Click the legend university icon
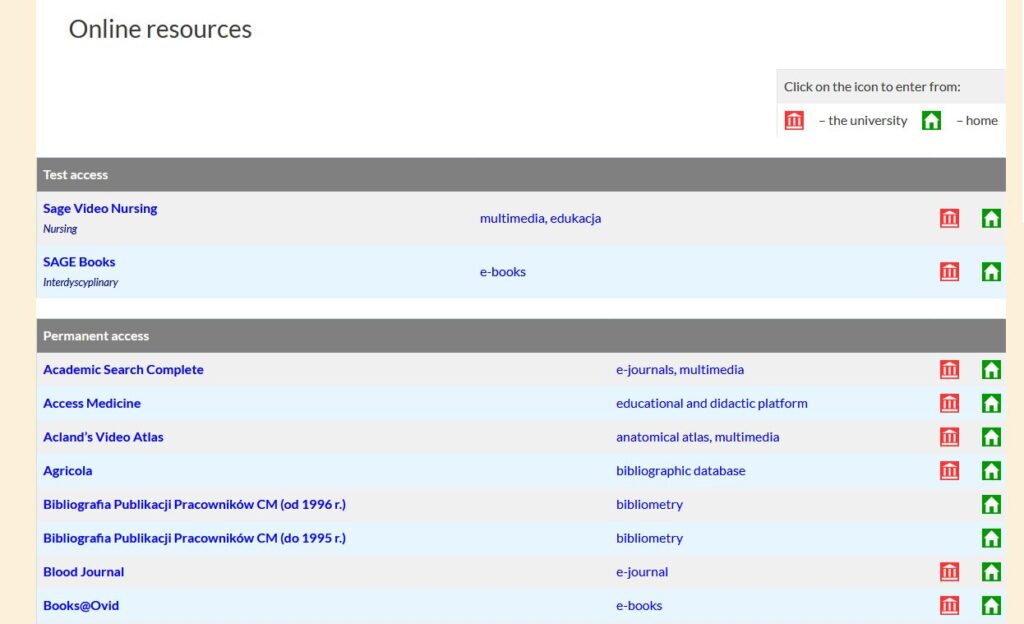This screenshot has width=1024, height=624. 793,120
